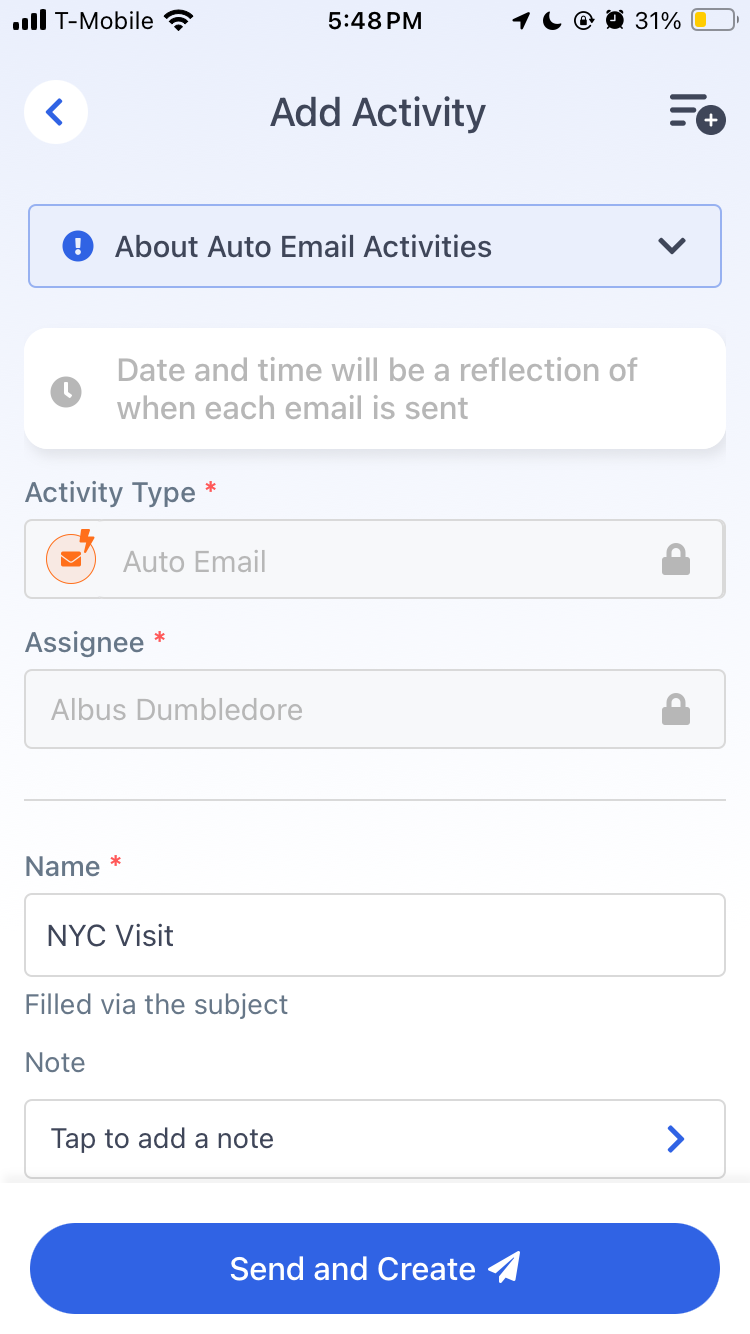Tap the back arrow button

(56, 112)
